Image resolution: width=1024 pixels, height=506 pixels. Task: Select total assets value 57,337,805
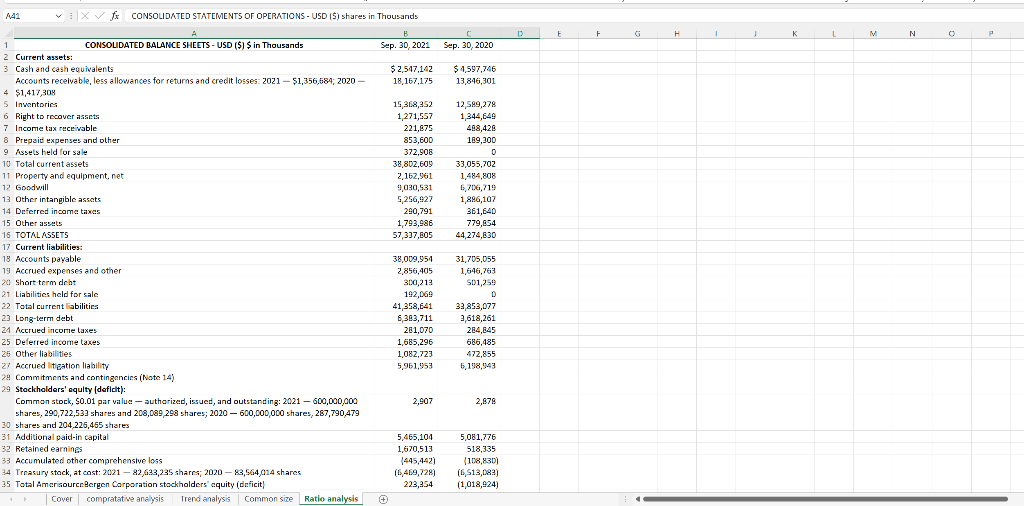[406, 235]
